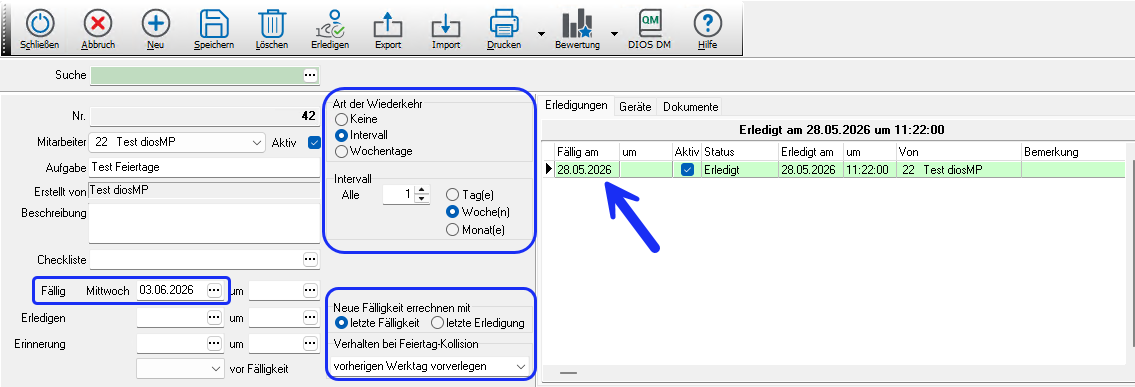Open the DIOS DM QM icon
This screenshot has width=1135, height=387.
click(x=649, y=23)
